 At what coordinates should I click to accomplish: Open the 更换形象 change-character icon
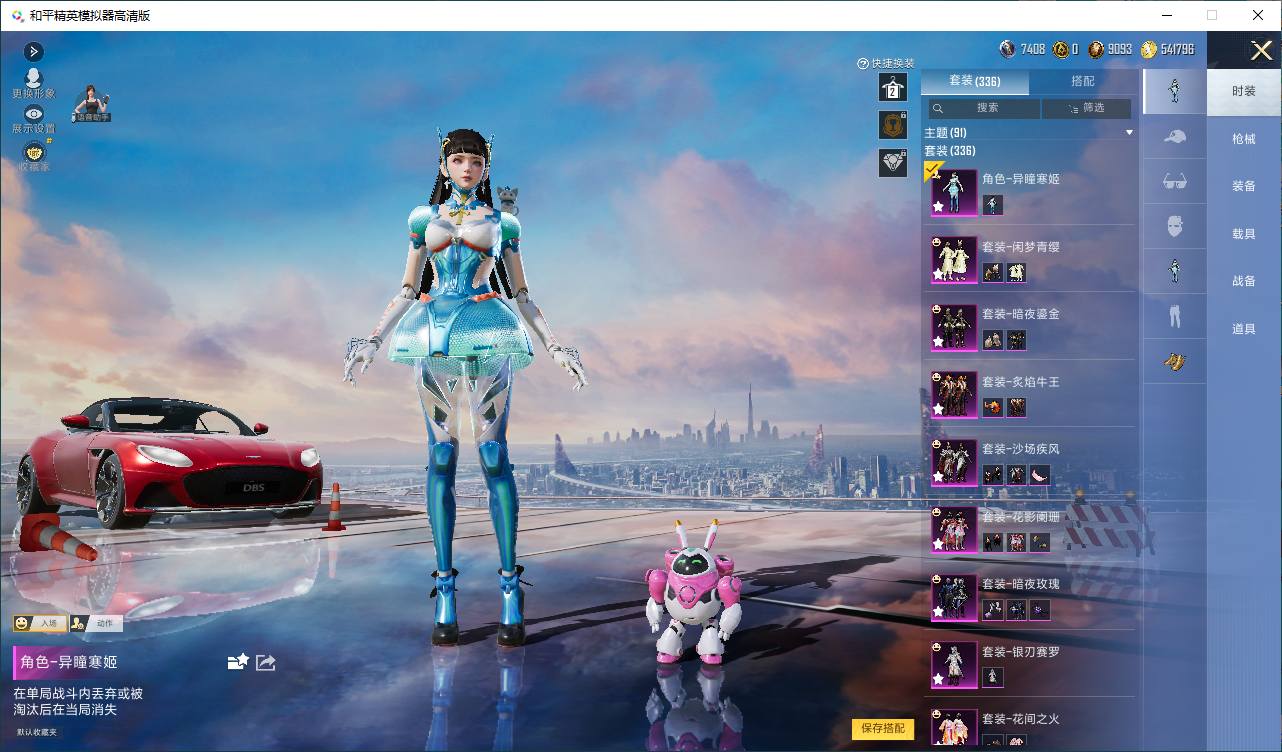click(x=34, y=79)
